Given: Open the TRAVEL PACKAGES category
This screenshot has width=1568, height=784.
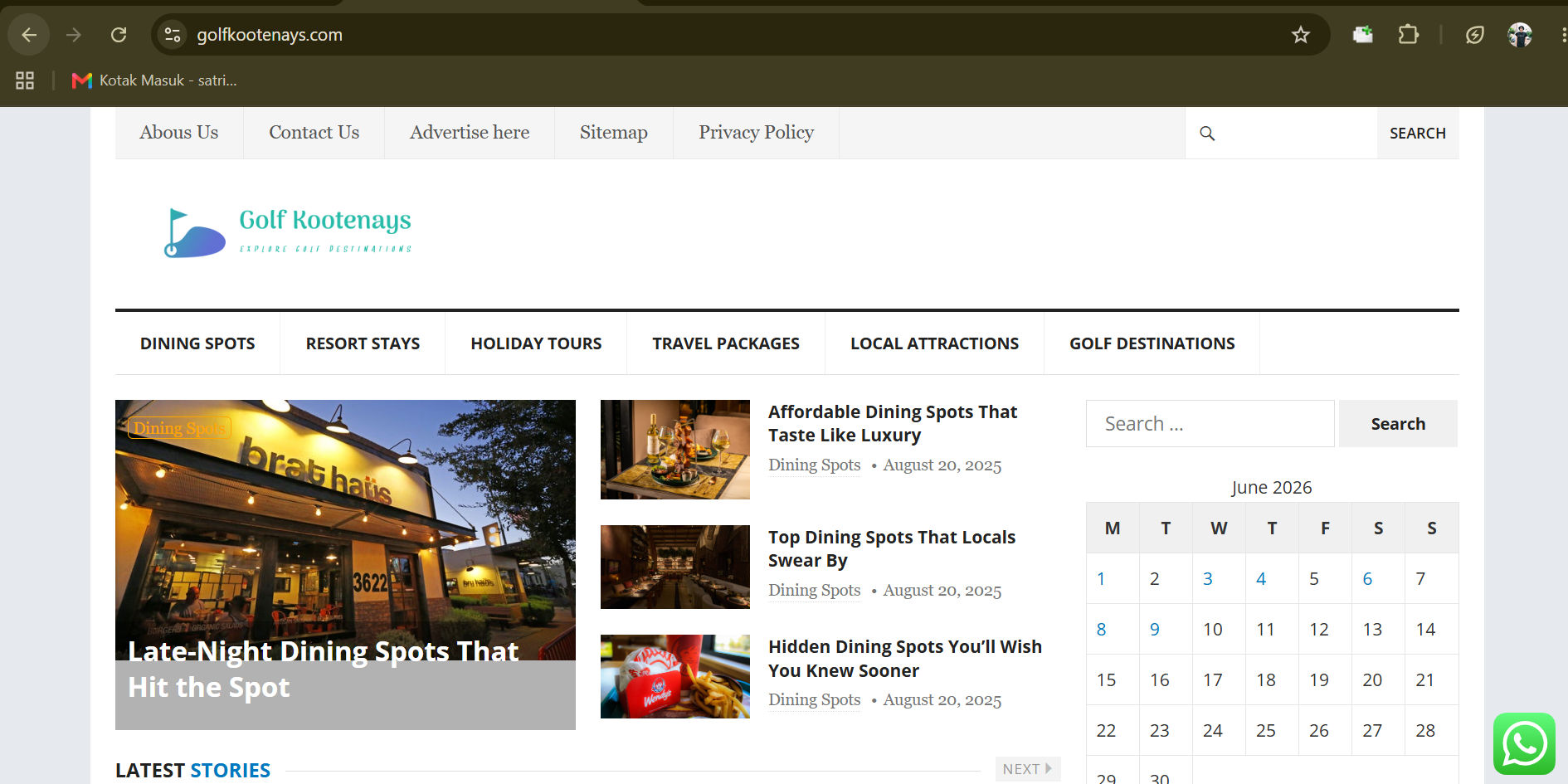Looking at the screenshot, I should coord(726,343).
